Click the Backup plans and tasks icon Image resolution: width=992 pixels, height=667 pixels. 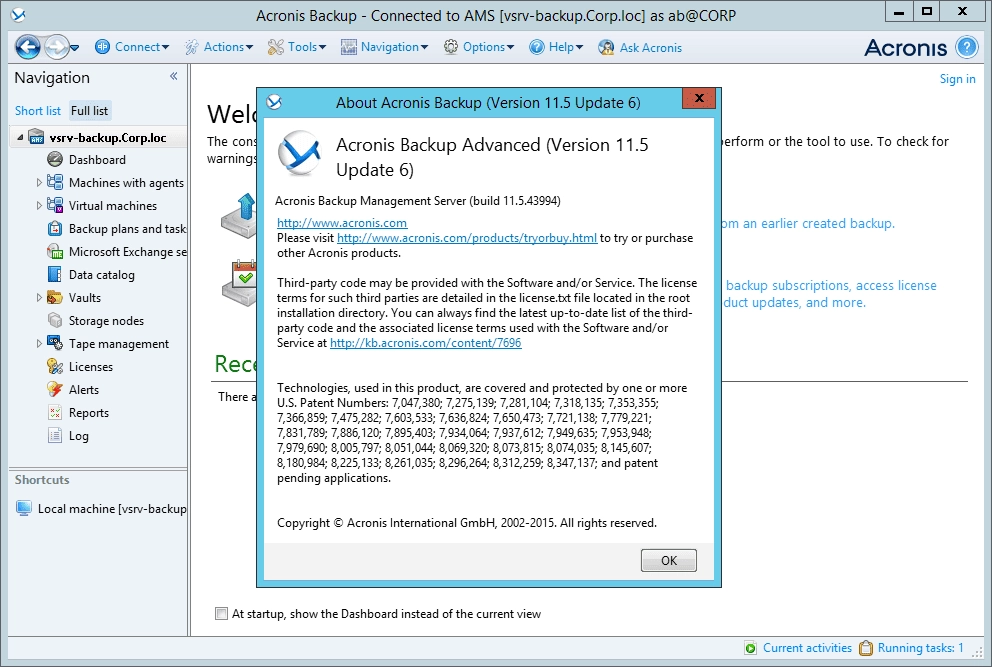(55, 228)
